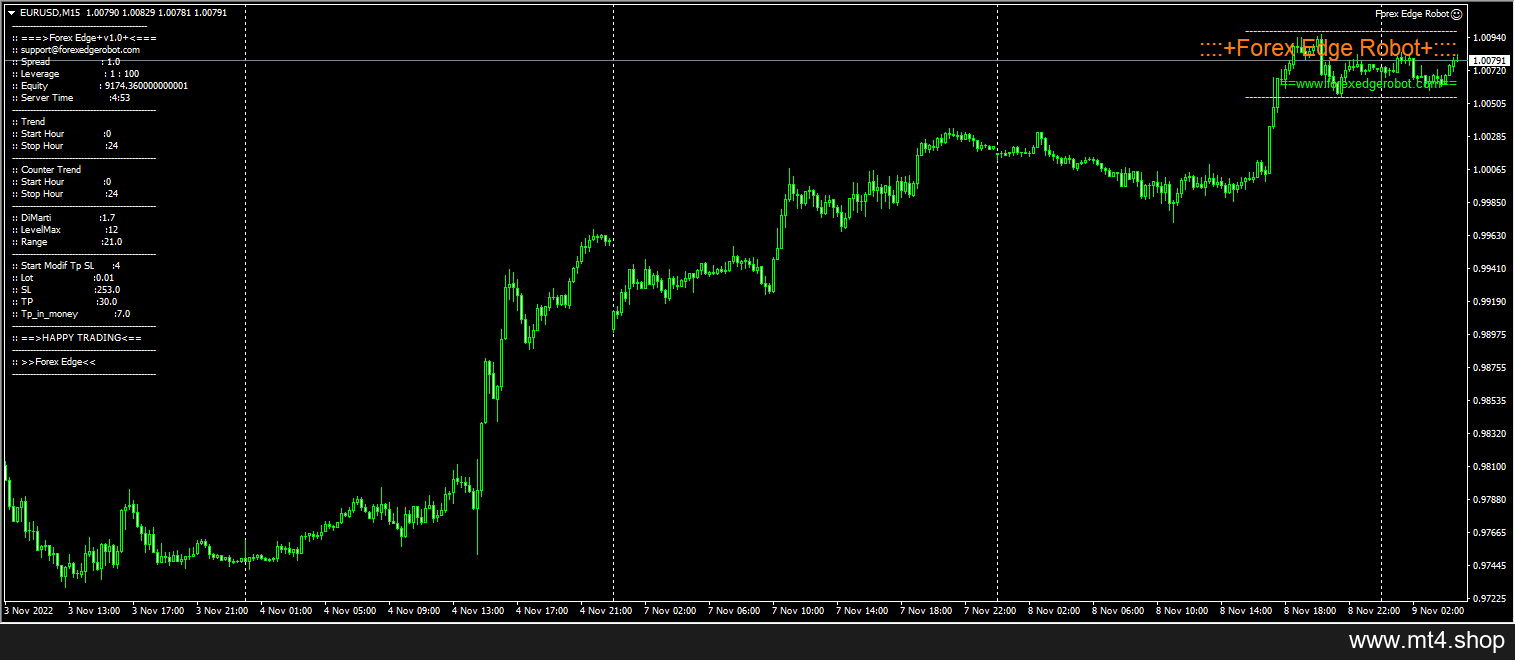The width and height of the screenshot is (1515, 660).
Task: Click the Trend section heading
Action: (x=29, y=121)
